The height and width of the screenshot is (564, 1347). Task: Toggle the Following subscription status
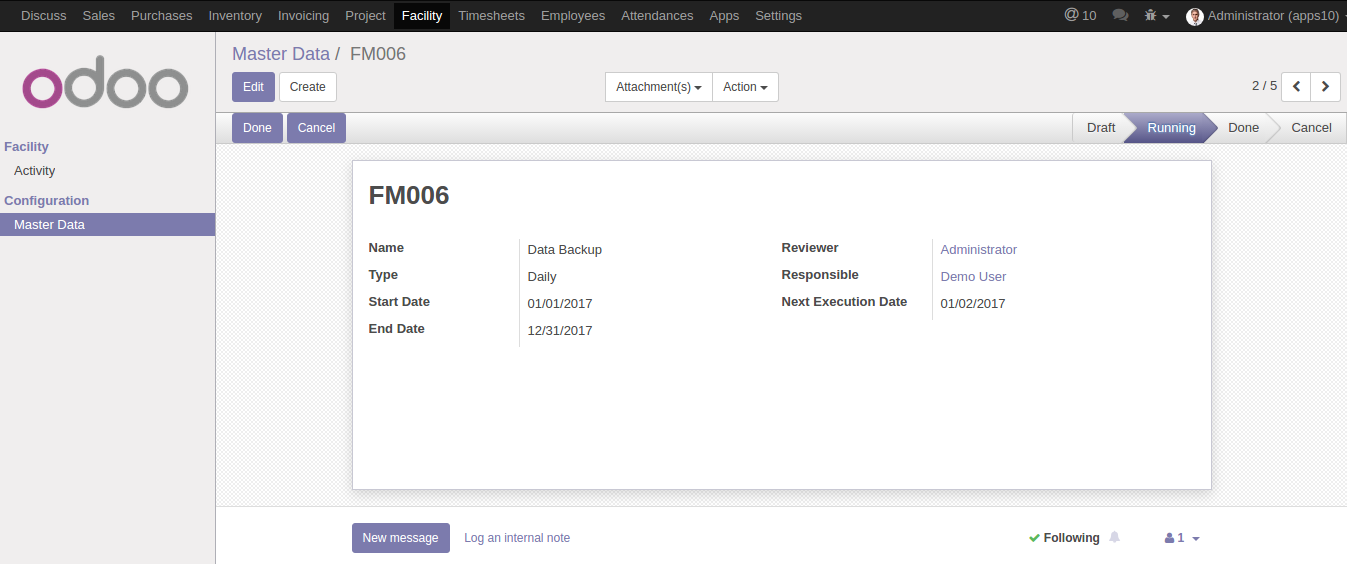coord(1064,538)
